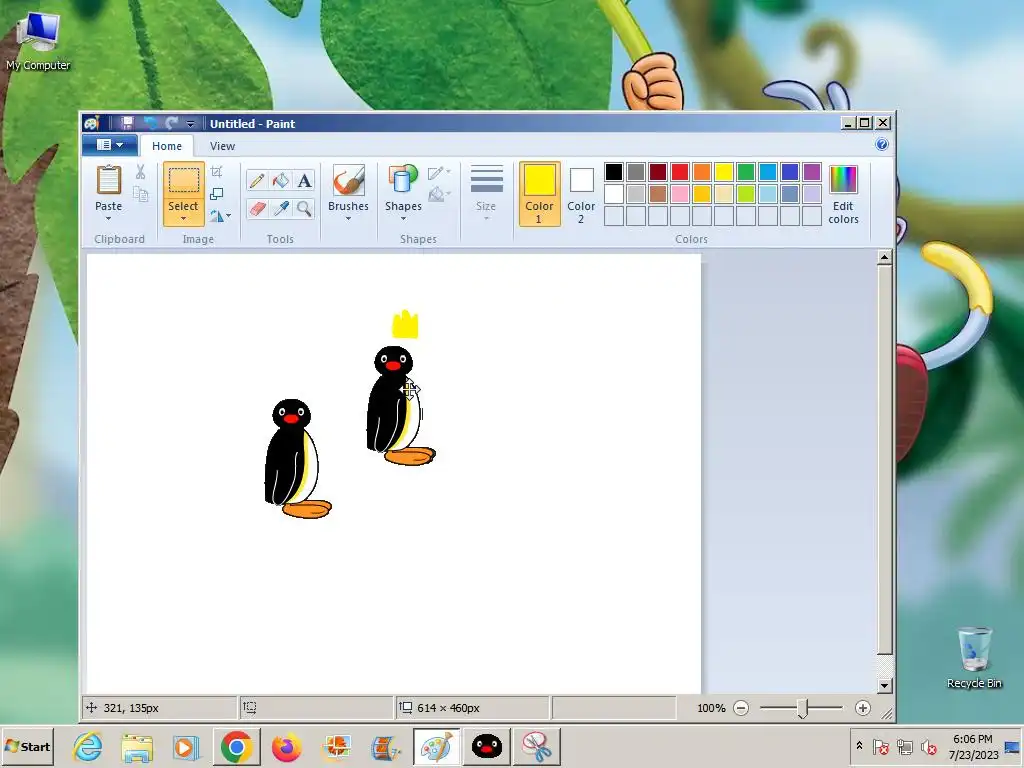
Task: Pick the orange color swatch
Action: point(701,172)
